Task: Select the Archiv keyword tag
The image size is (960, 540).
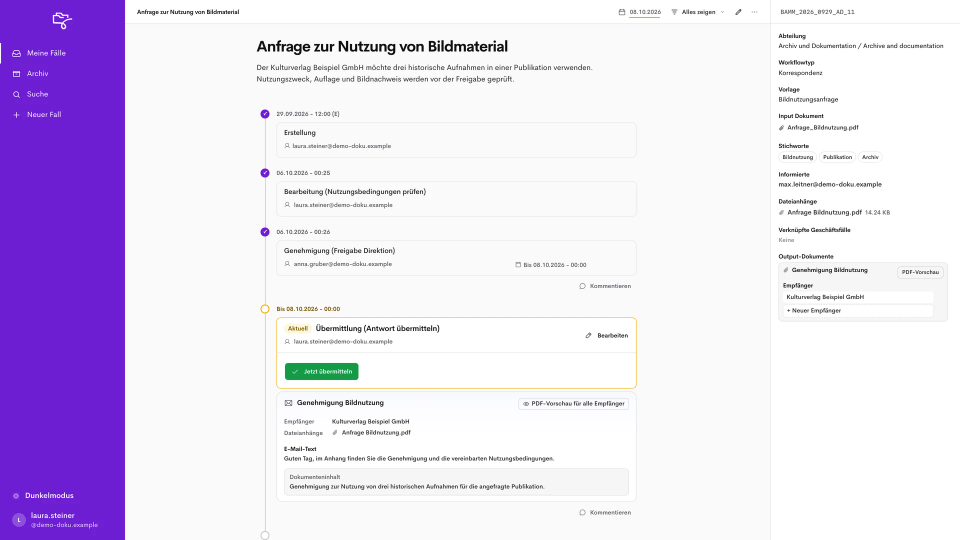Action: click(870, 157)
